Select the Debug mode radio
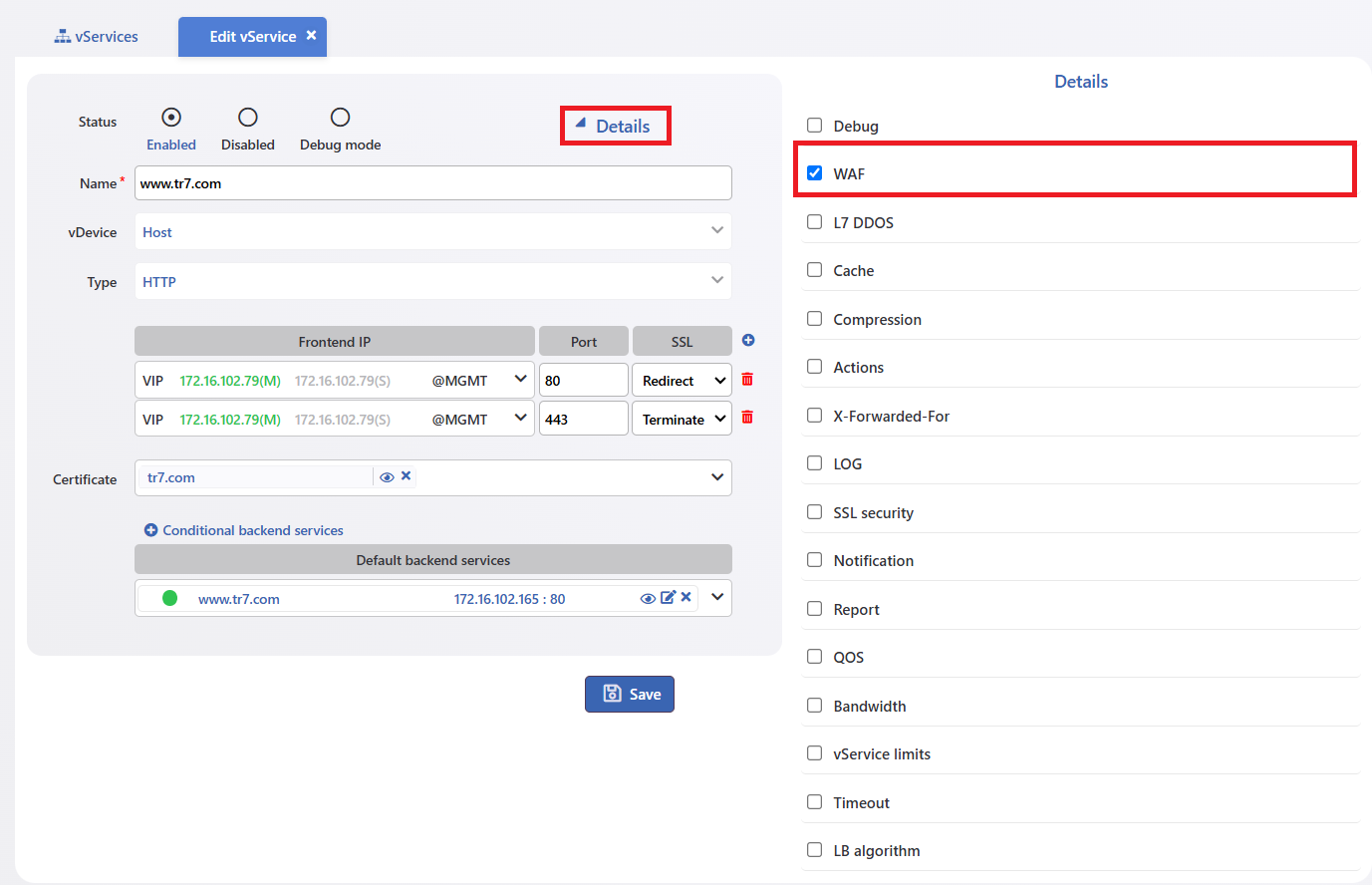The height and width of the screenshot is (885, 1372). [340, 118]
